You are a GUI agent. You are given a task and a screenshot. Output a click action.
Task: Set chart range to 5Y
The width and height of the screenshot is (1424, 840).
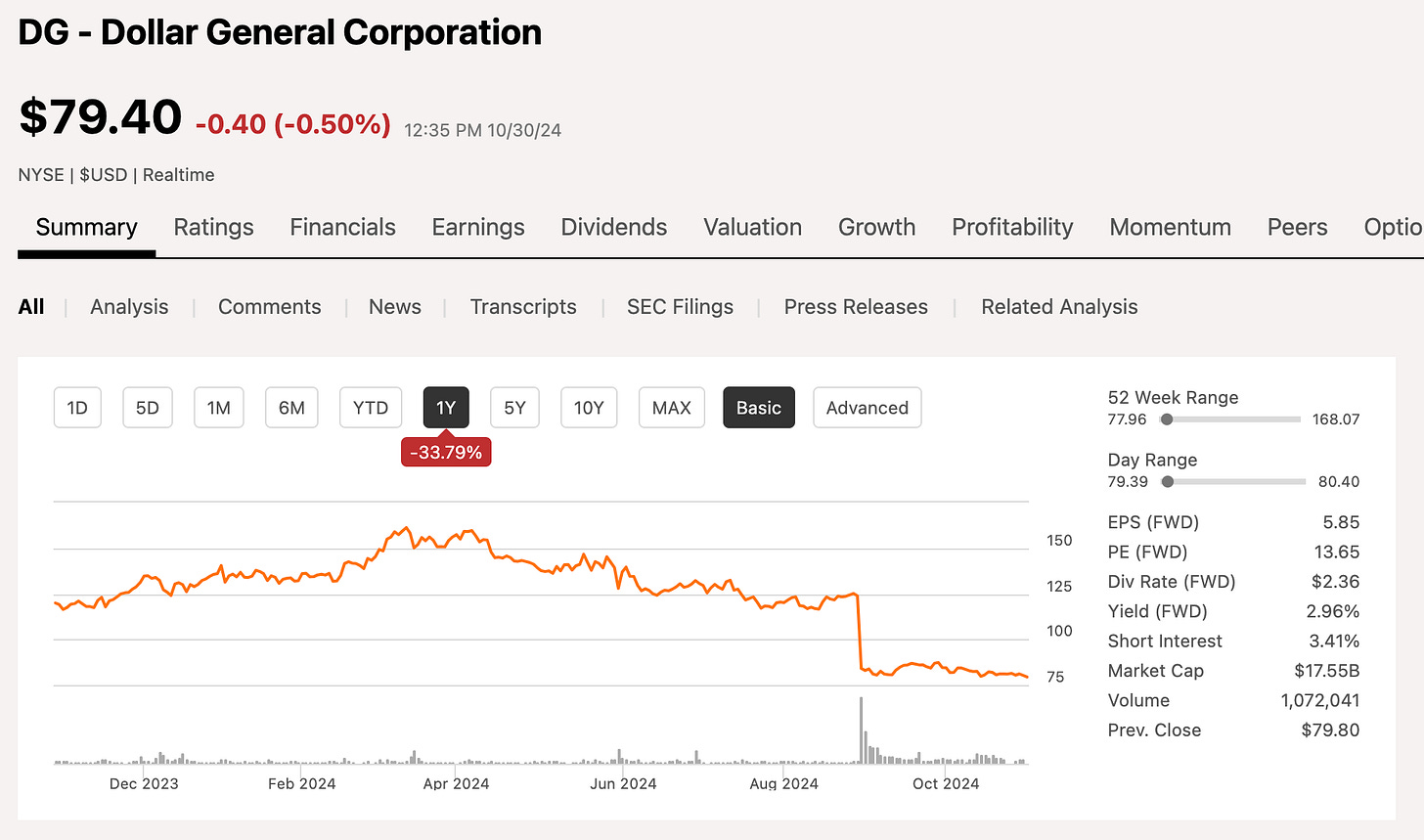515,408
